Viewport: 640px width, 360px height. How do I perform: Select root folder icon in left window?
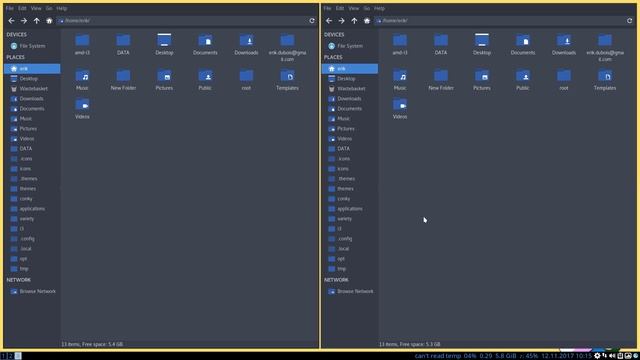[246, 76]
